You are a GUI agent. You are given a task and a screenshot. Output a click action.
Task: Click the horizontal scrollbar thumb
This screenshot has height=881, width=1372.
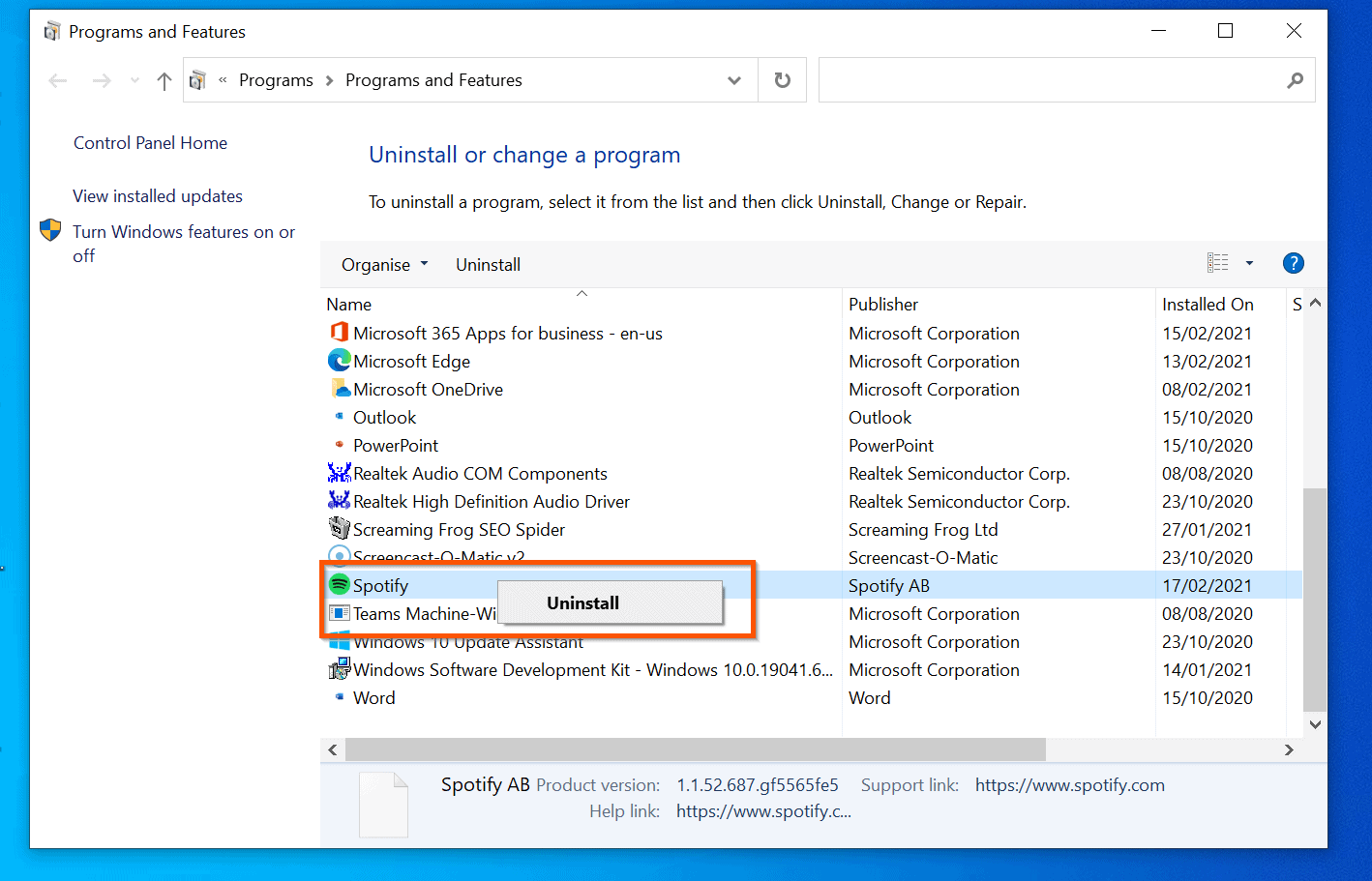[x=696, y=749]
